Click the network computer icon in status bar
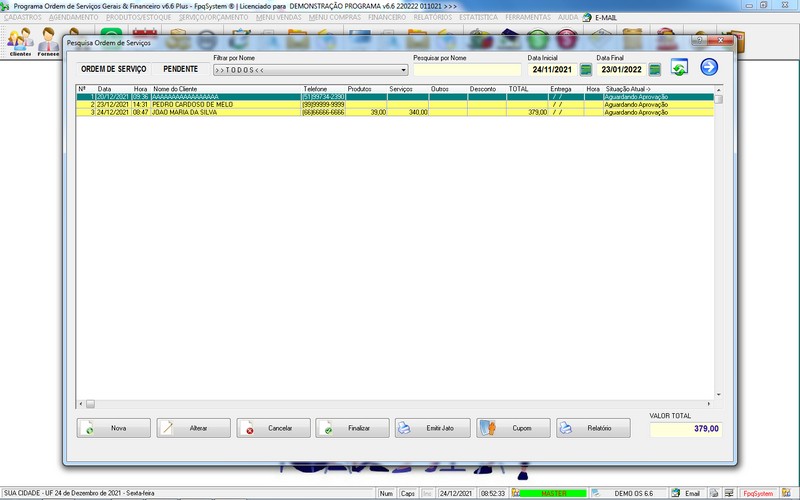 pos(729,493)
